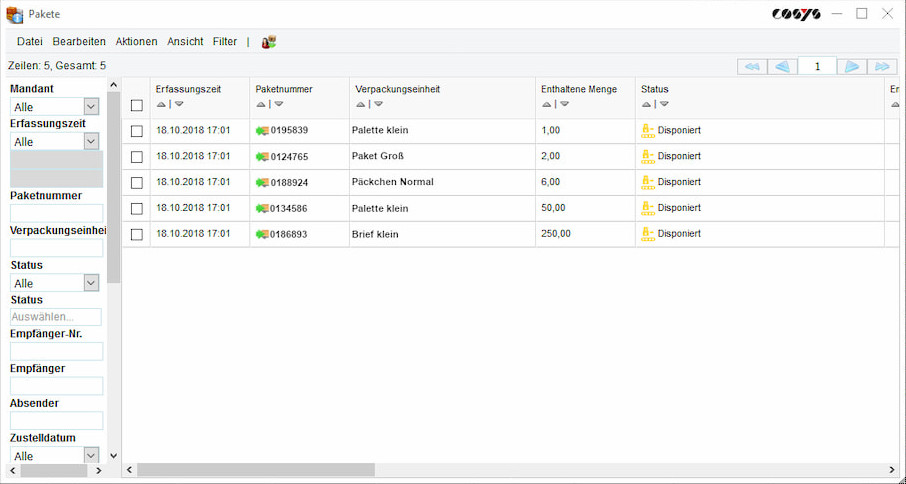This screenshot has width=906, height=484.
Task: Click green package icon for 0195839
Action: 263,131
